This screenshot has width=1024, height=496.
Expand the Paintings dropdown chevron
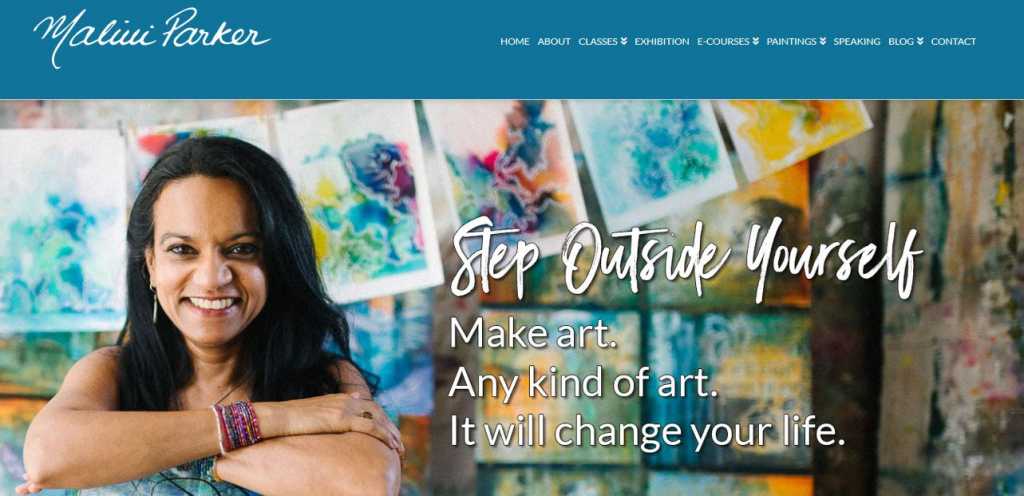(823, 41)
